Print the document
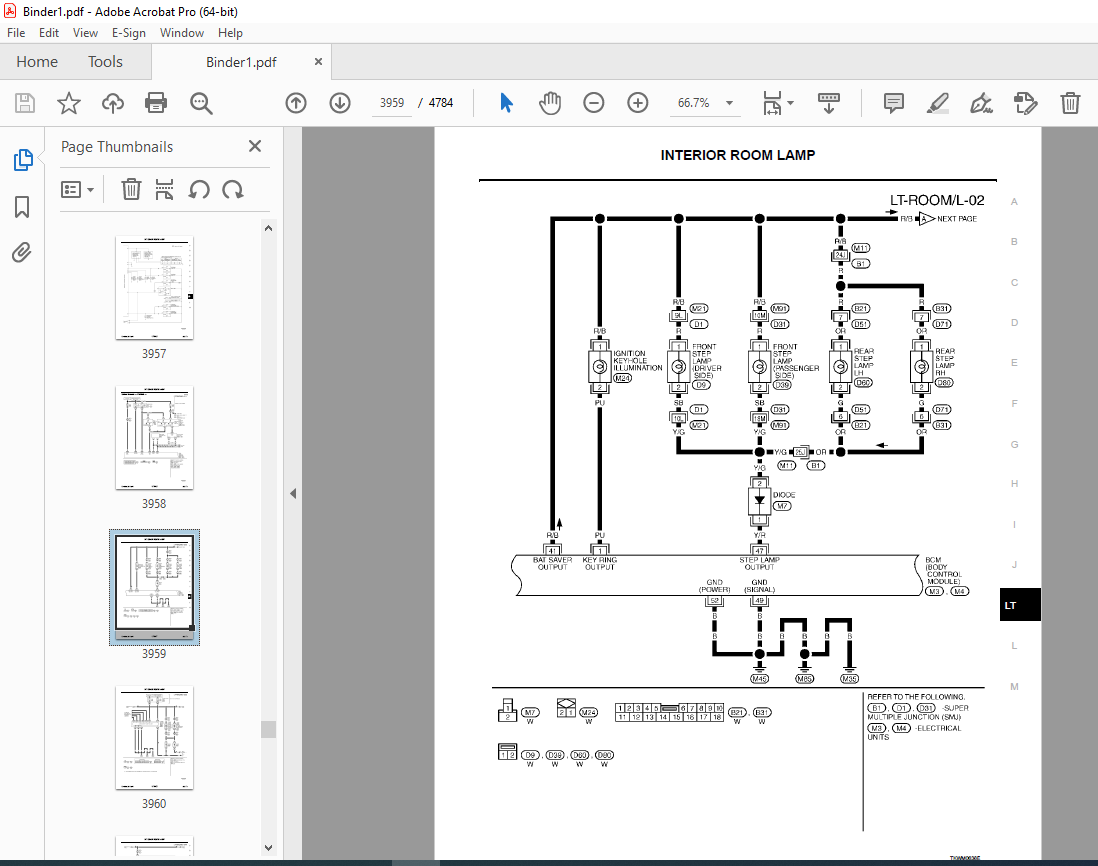The height and width of the screenshot is (866, 1098). click(x=155, y=103)
